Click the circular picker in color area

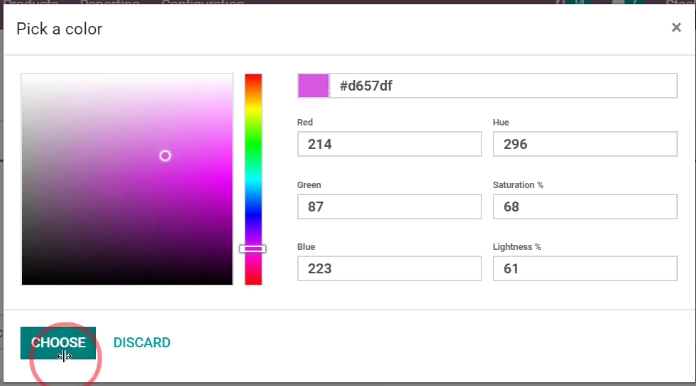pyautogui.click(x=165, y=156)
